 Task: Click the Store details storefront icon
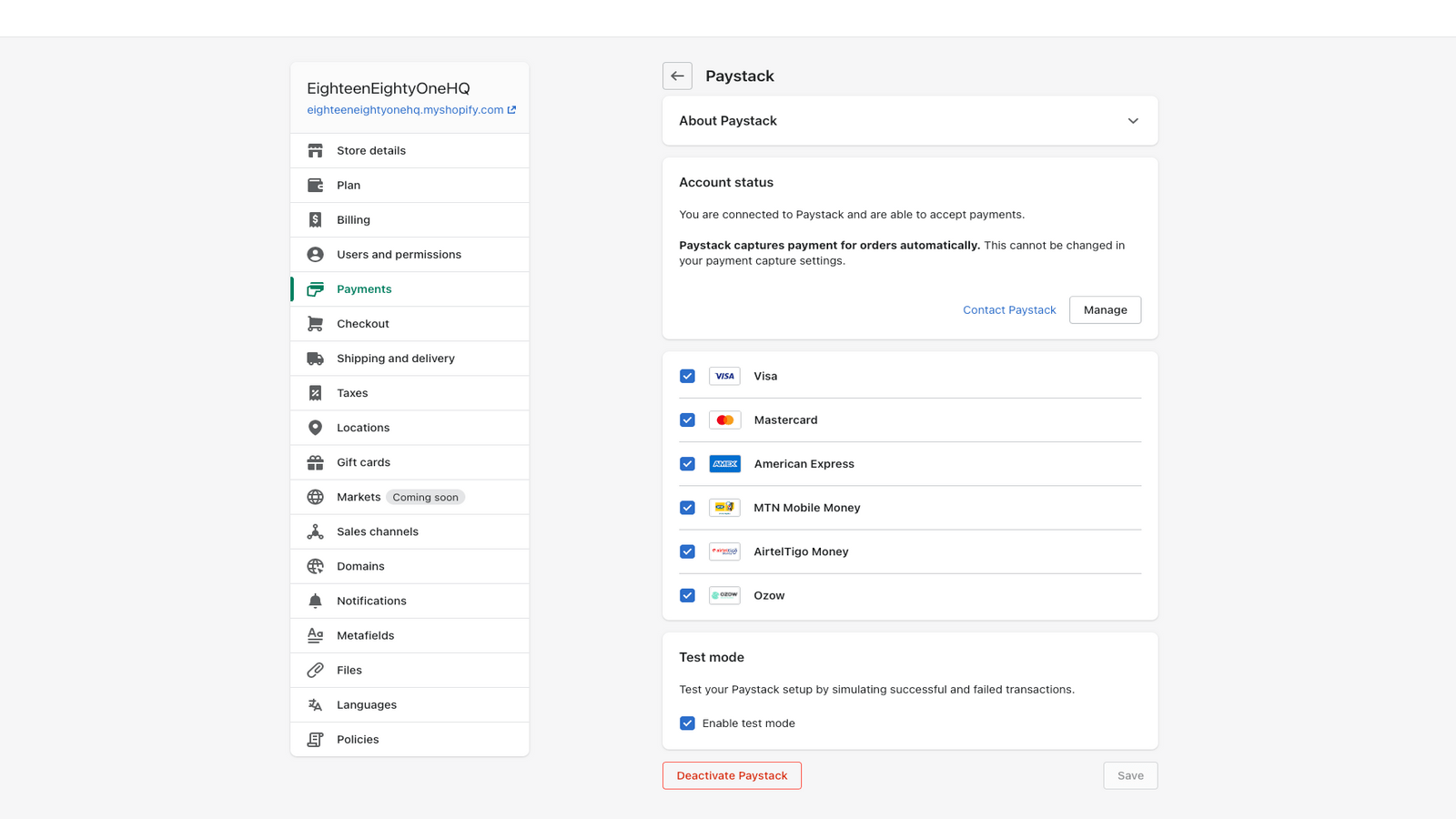coord(315,150)
